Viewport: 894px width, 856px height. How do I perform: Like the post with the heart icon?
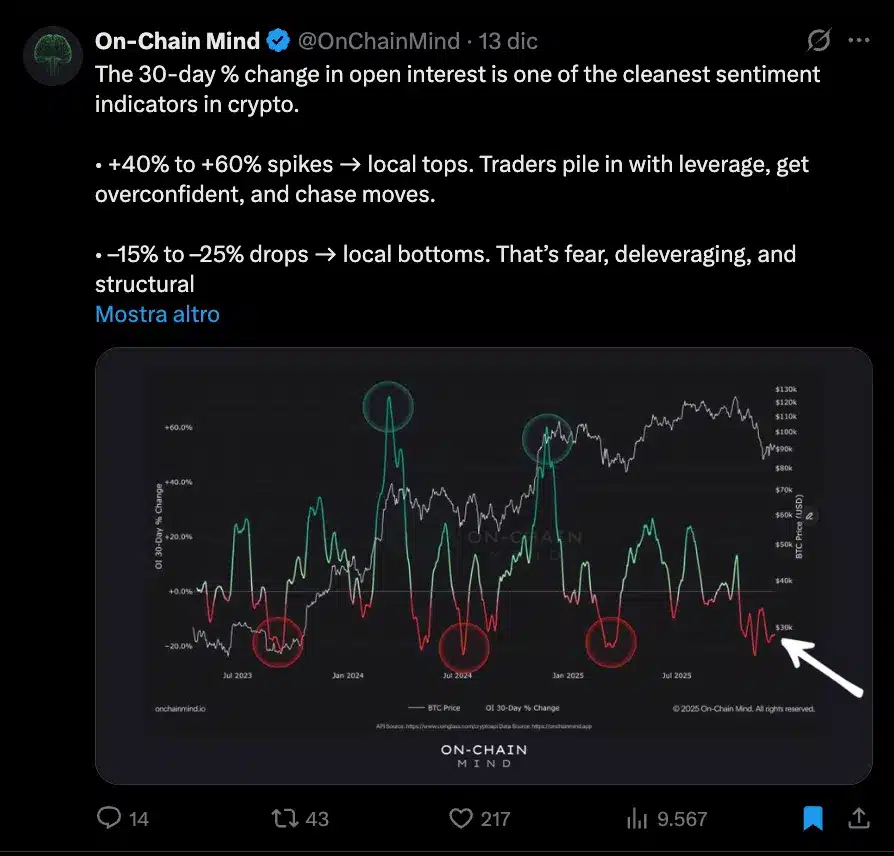click(x=461, y=818)
